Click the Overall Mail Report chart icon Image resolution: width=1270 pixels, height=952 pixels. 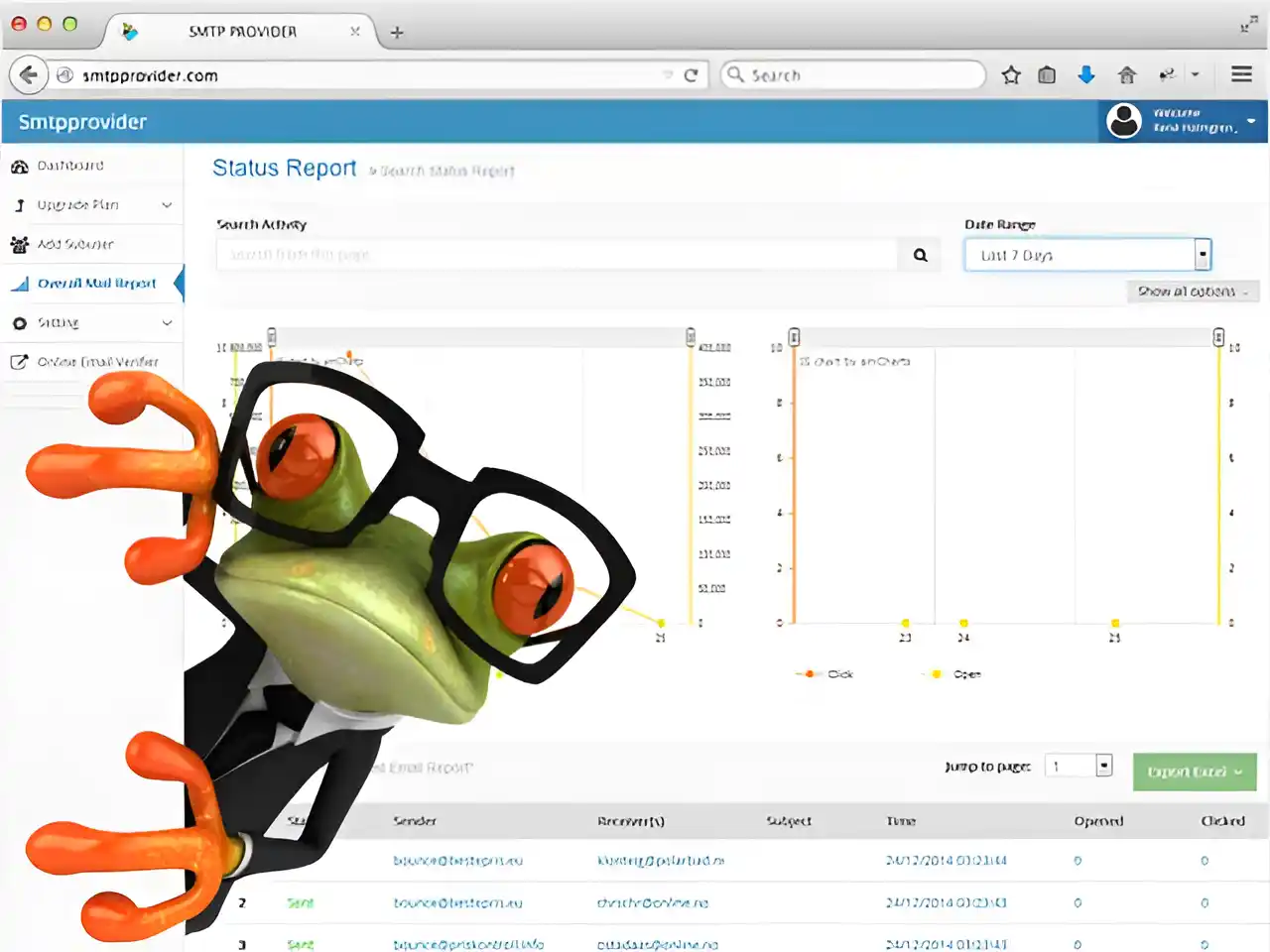click(x=19, y=284)
